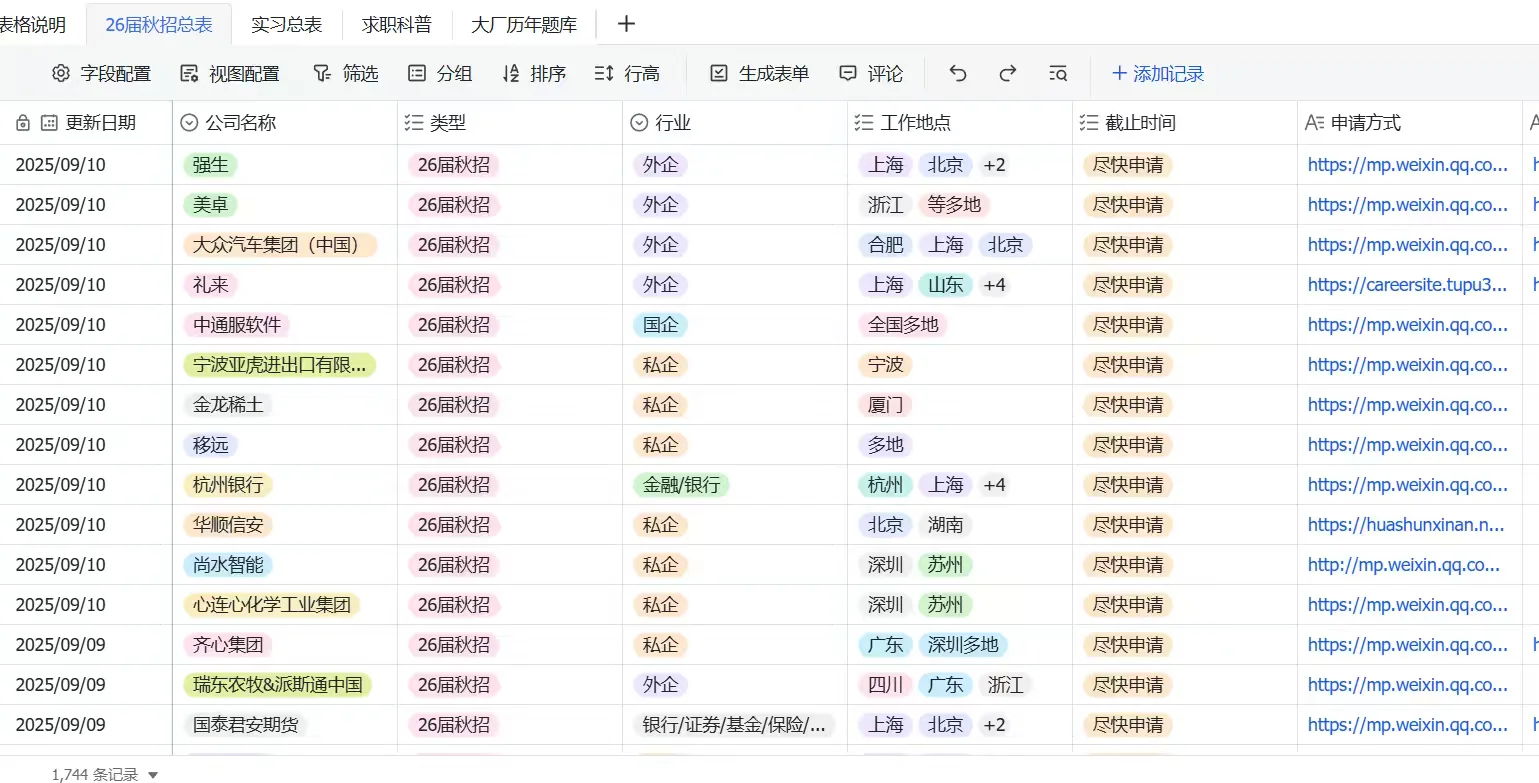This screenshot has width=1539, height=783.
Task: Select the 心连心化学工业集团 company tag
Action: (x=271, y=605)
